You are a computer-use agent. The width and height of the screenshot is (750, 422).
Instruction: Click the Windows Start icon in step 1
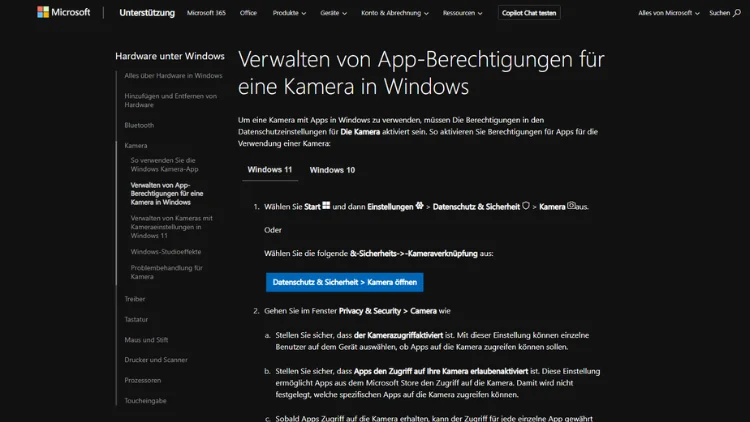click(326, 206)
